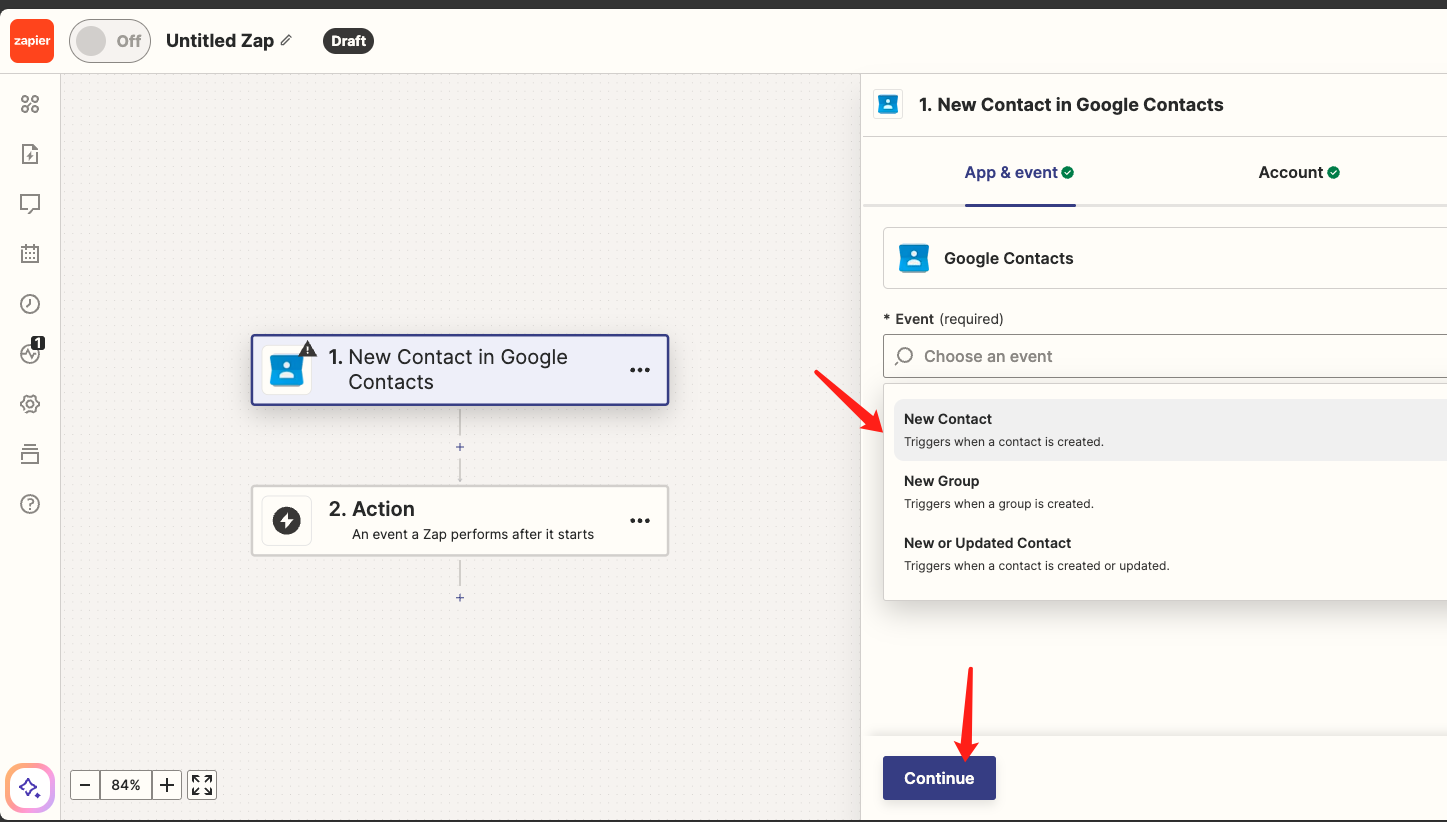The width and height of the screenshot is (1447, 822).
Task: Click the fit-to-view expand icon
Action: (202, 785)
